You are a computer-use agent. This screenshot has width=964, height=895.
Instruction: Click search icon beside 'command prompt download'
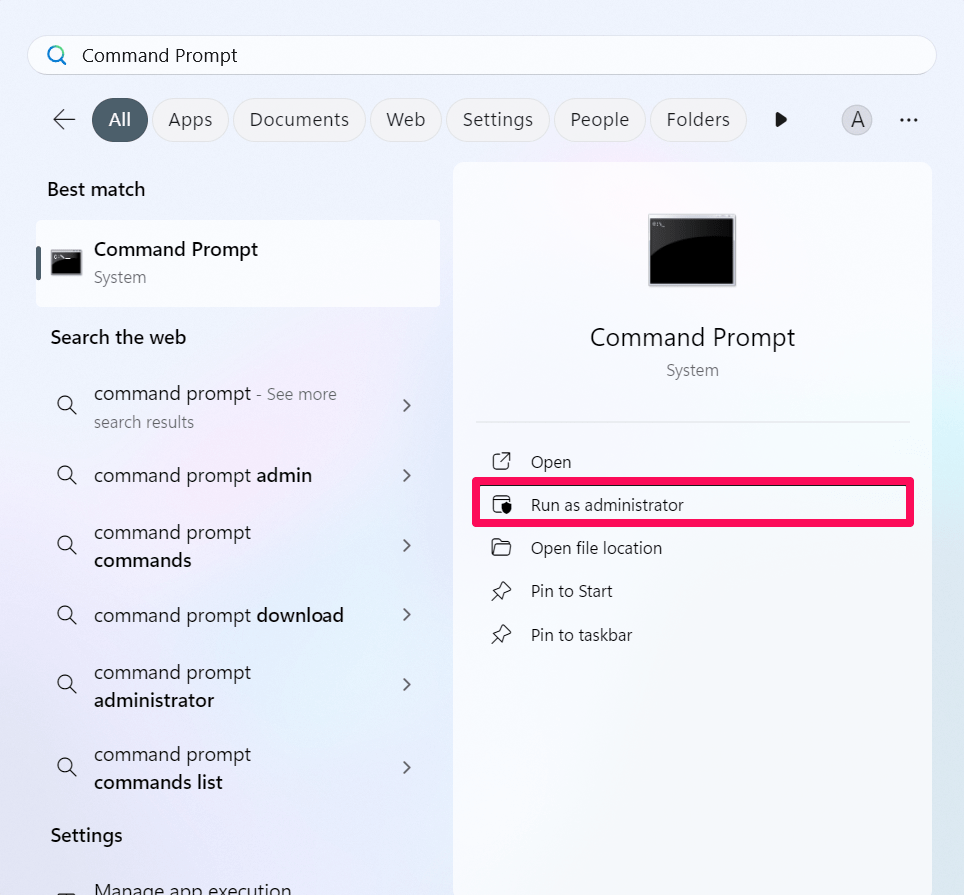pos(66,615)
